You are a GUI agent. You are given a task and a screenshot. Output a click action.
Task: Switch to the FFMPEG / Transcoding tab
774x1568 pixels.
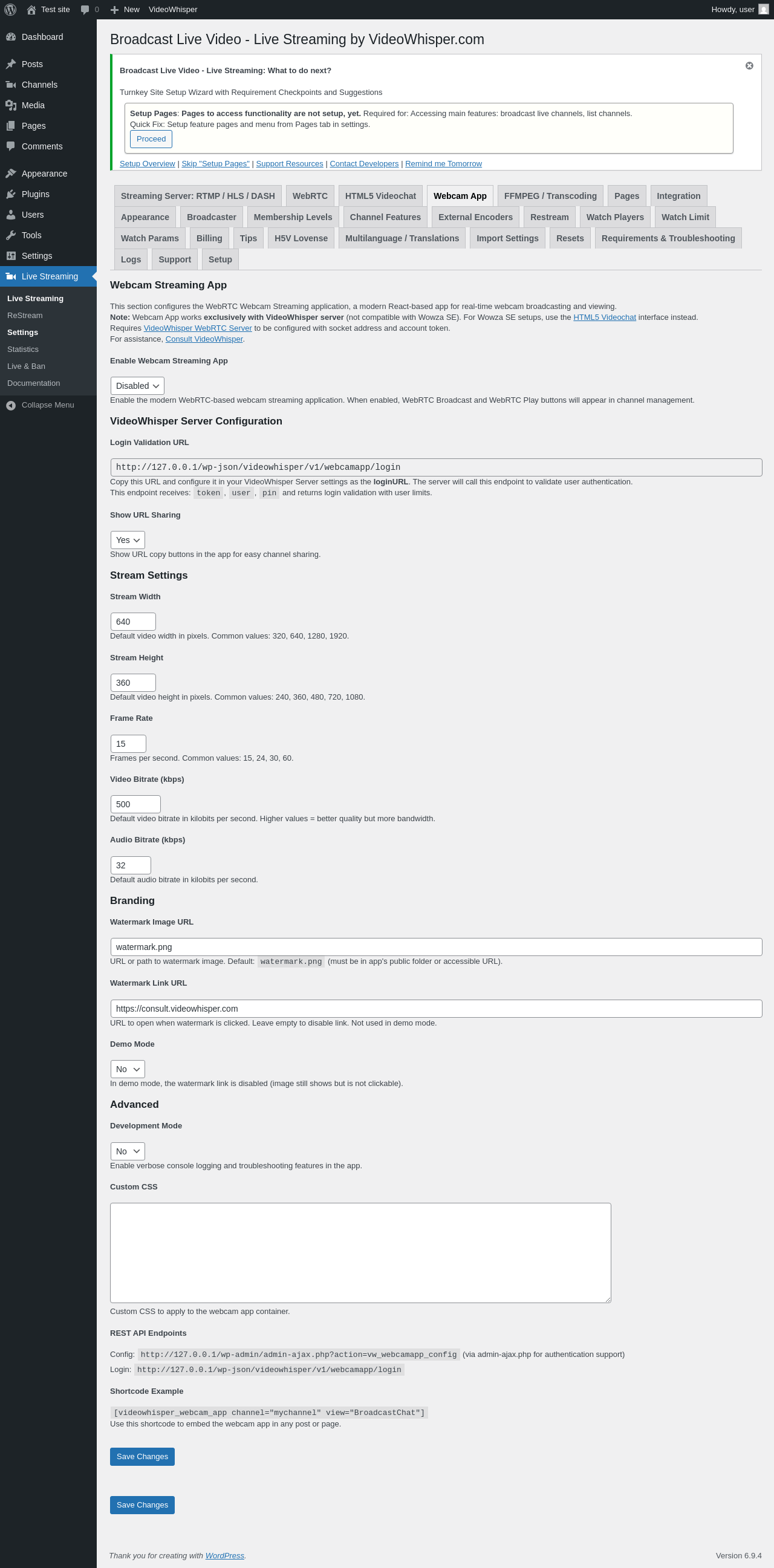(550, 196)
